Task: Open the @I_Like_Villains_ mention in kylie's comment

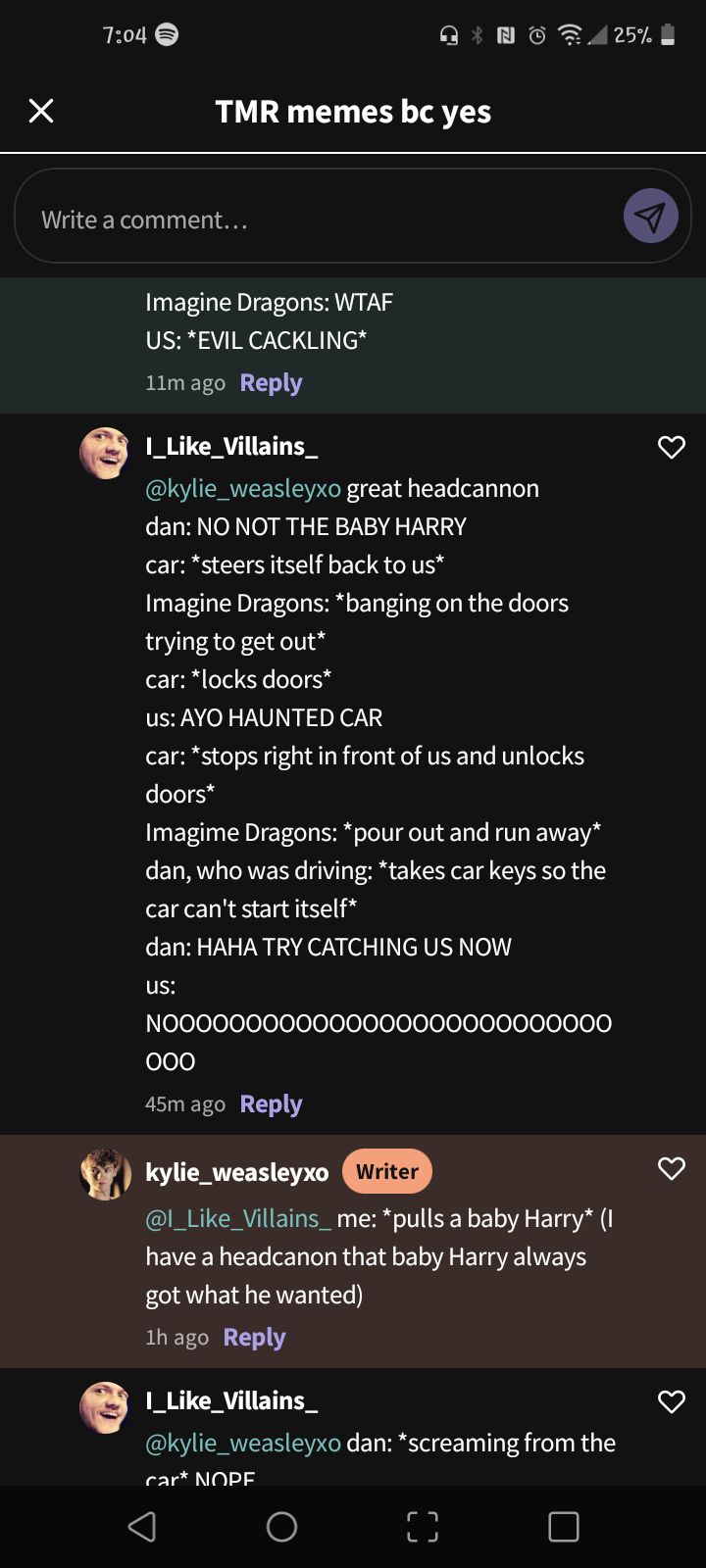Action: pyautogui.click(x=238, y=1218)
